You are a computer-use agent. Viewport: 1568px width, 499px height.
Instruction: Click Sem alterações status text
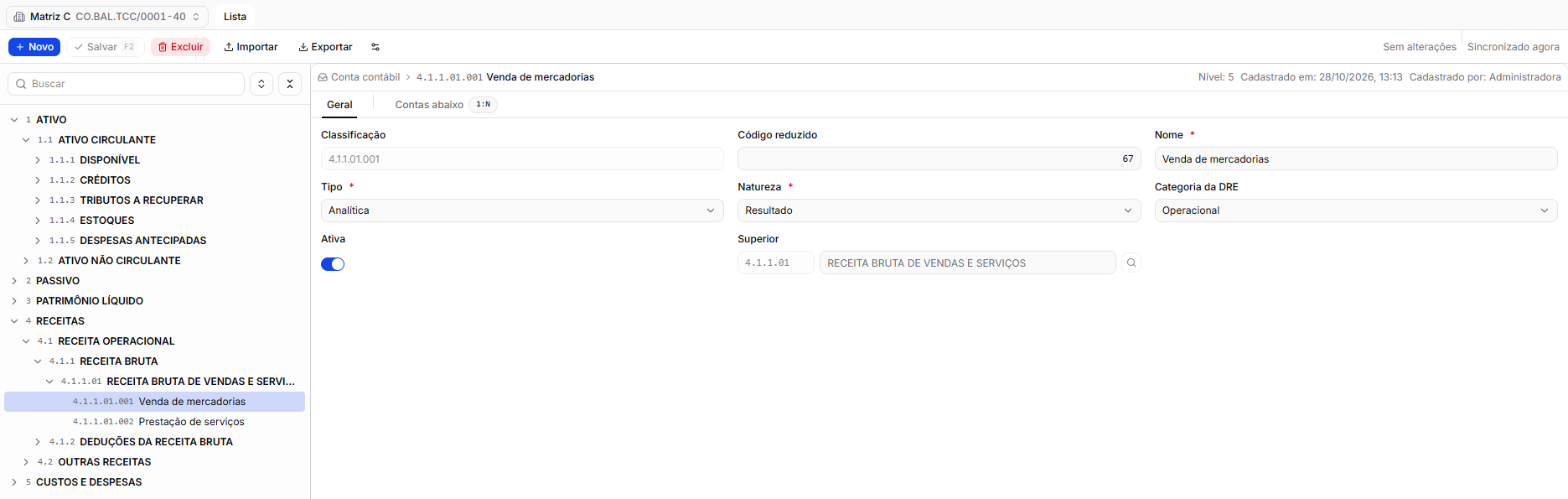(1419, 47)
